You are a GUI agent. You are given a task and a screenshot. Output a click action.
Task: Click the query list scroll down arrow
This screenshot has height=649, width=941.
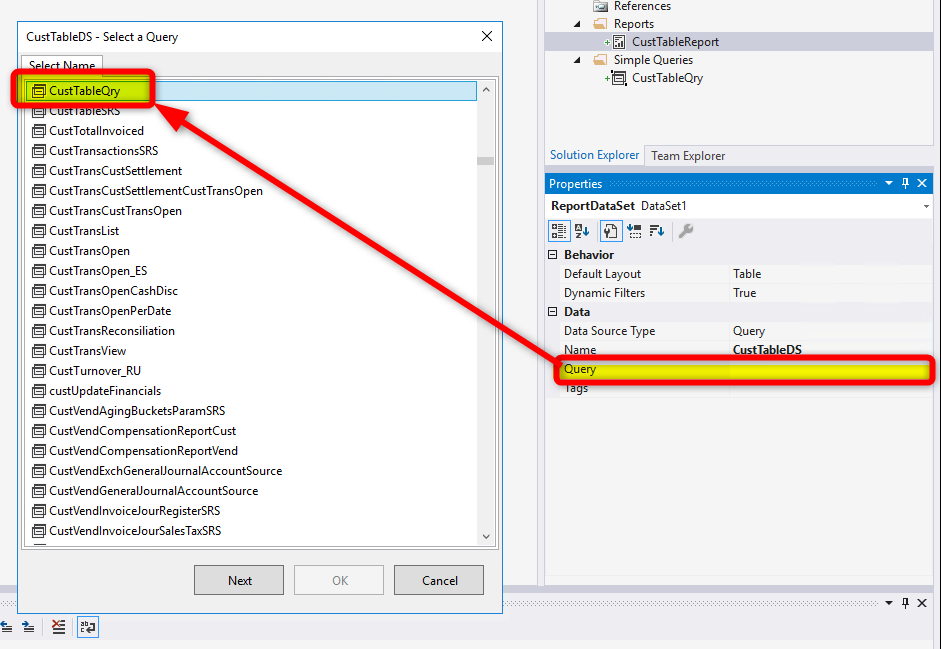click(x=486, y=536)
